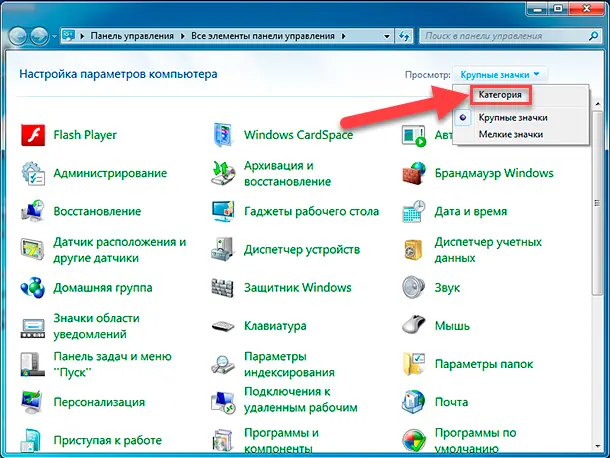The width and height of the screenshot is (610, 458).
Task: Click Все элементы панели управления breadcrumb
Action: [x=263, y=36]
